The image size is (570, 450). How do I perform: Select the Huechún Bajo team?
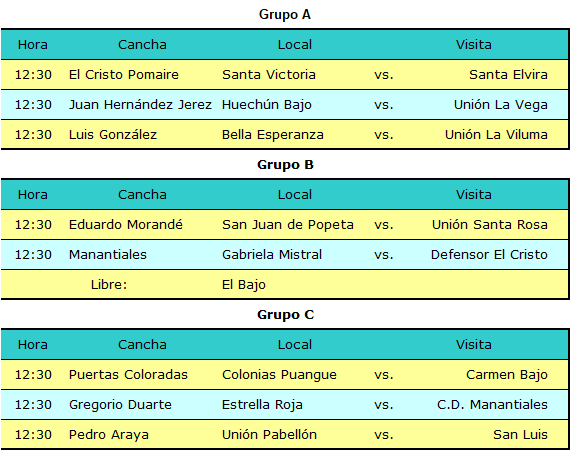(267, 105)
